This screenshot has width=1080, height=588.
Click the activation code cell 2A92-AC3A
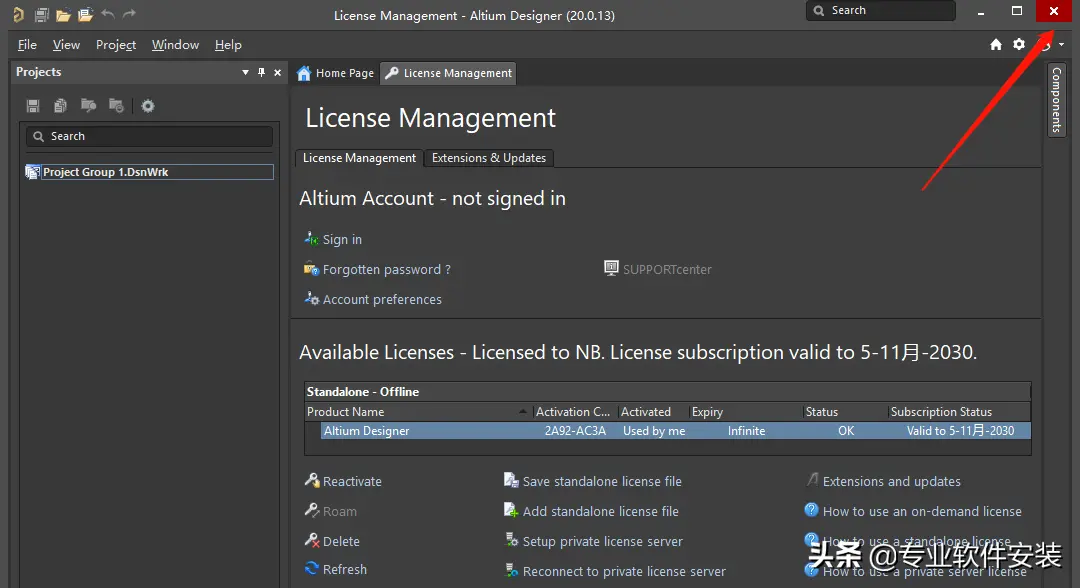coord(575,431)
